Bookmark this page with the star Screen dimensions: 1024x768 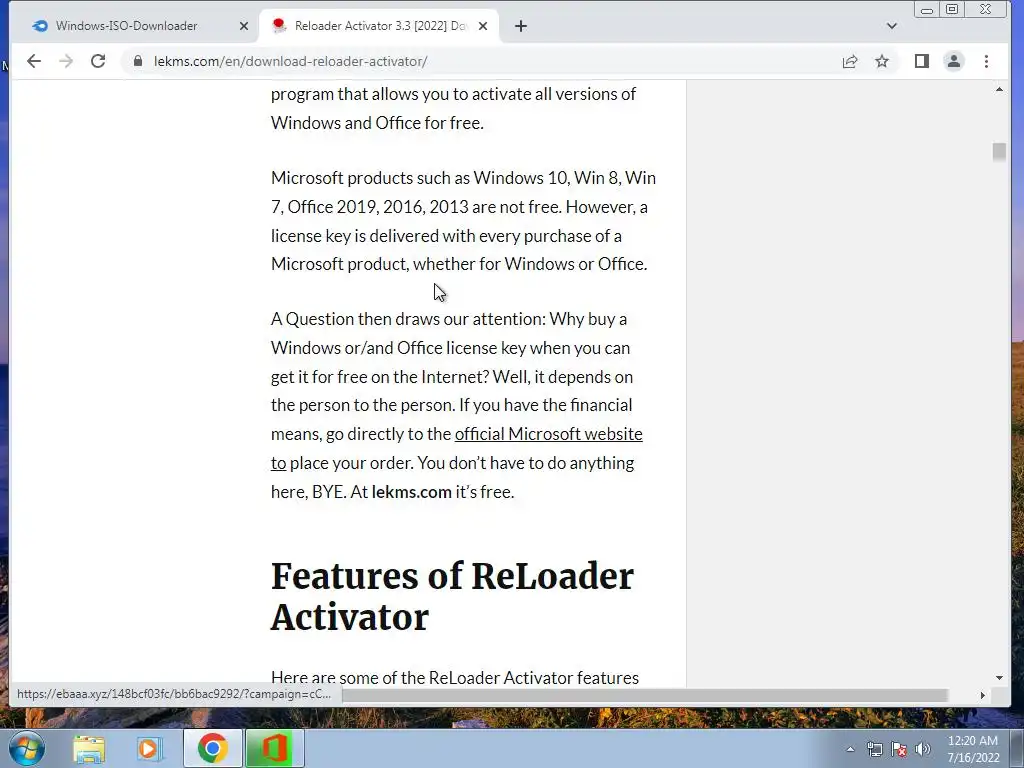(882, 61)
